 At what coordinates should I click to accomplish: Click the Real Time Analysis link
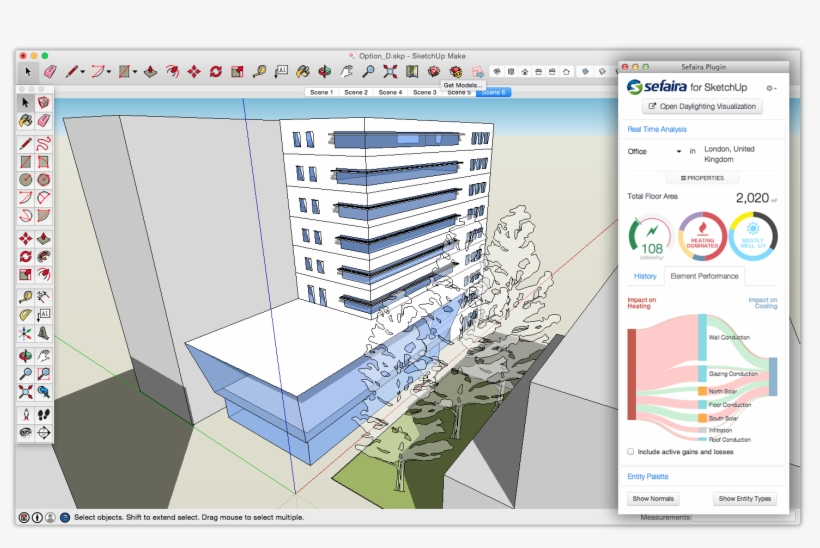coord(657,129)
